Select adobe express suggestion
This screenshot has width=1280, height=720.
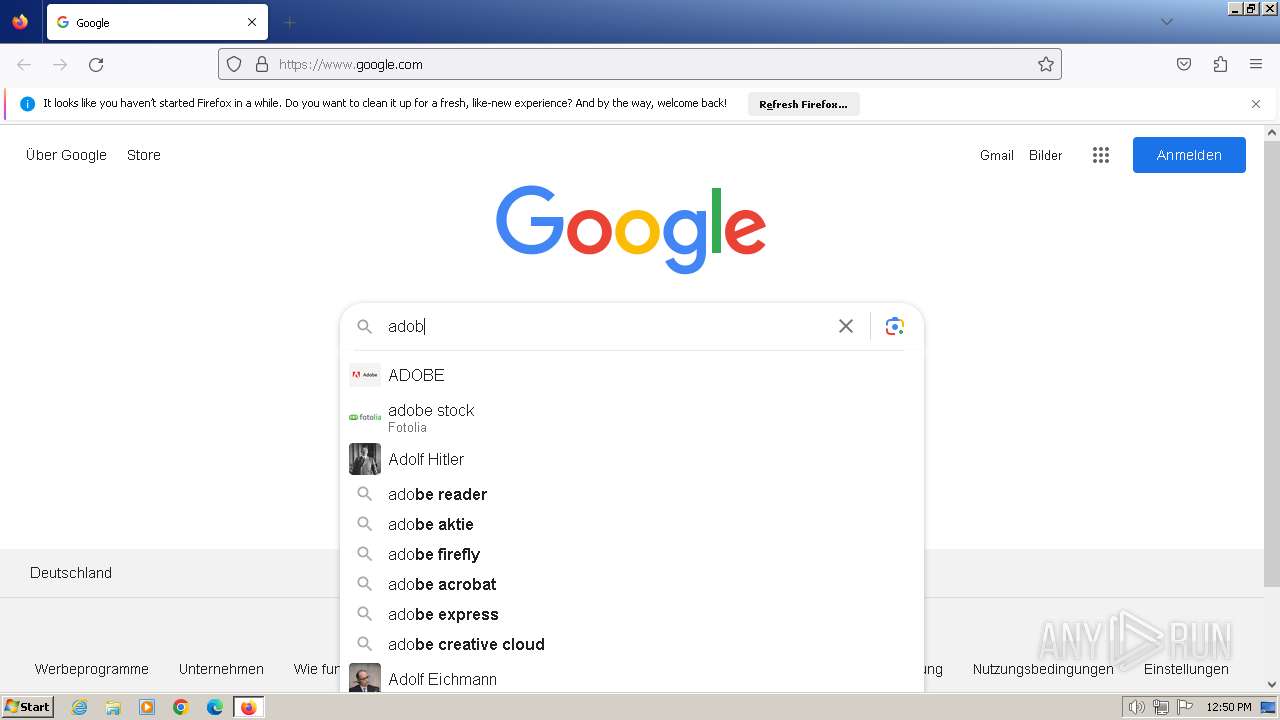(632, 614)
